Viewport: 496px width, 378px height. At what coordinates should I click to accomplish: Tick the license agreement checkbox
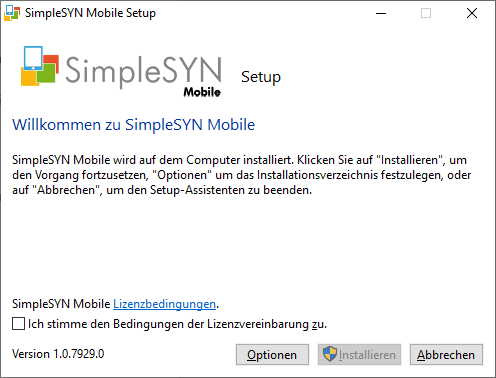click(x=18, y=324)
